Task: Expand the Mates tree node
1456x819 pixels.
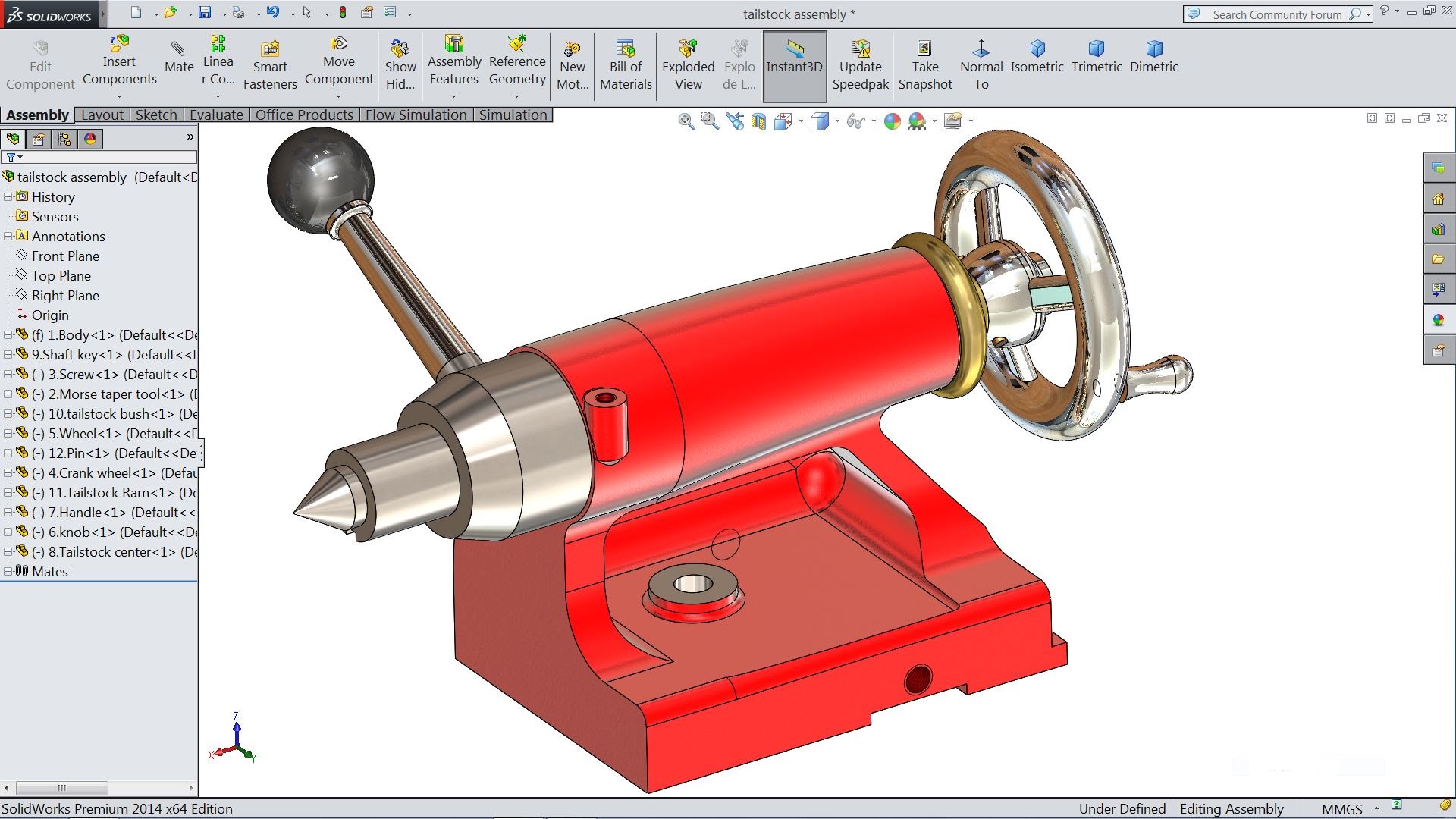Action: pos(8,571)
